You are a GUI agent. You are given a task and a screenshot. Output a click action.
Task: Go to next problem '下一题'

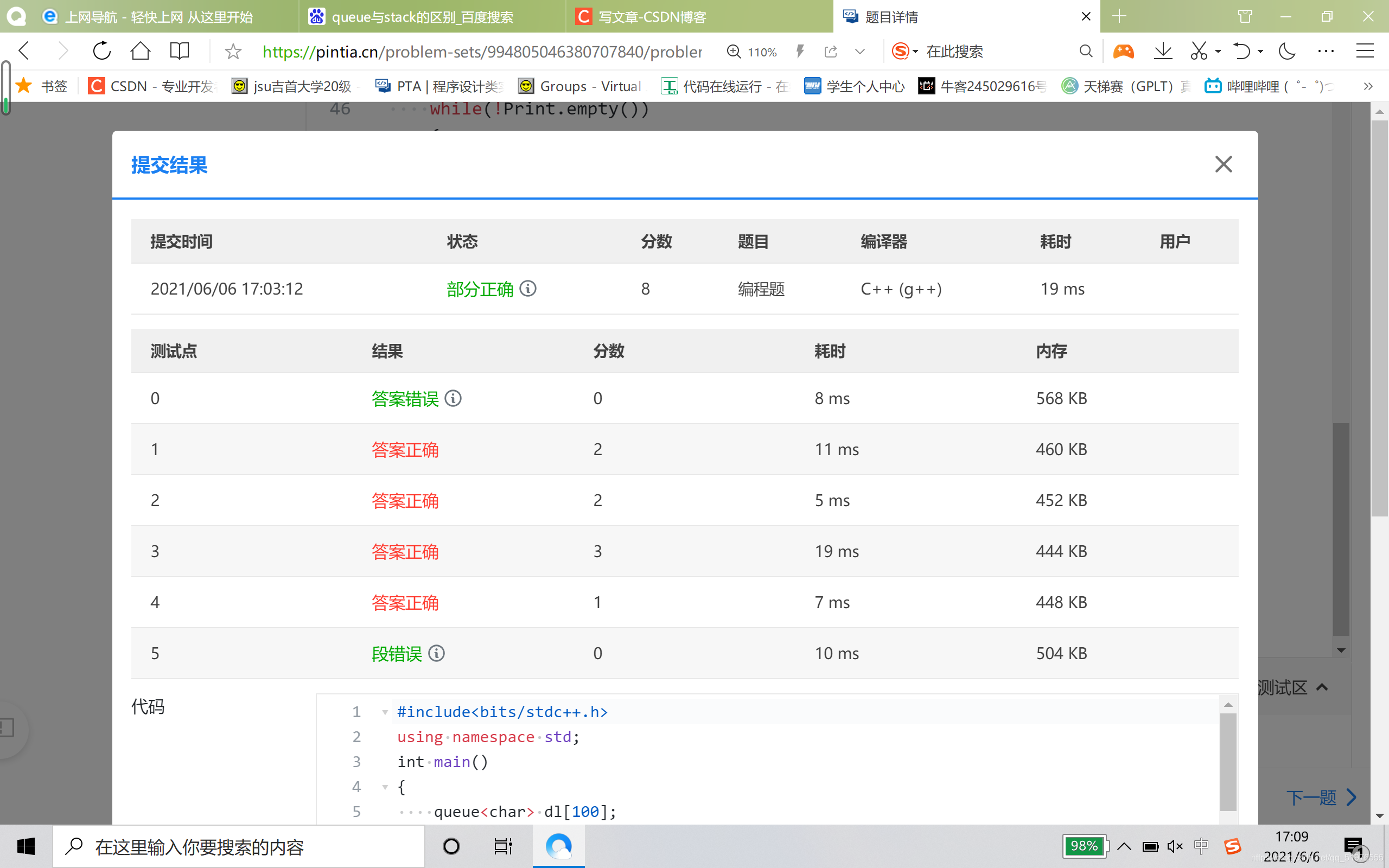[1322, 797]
